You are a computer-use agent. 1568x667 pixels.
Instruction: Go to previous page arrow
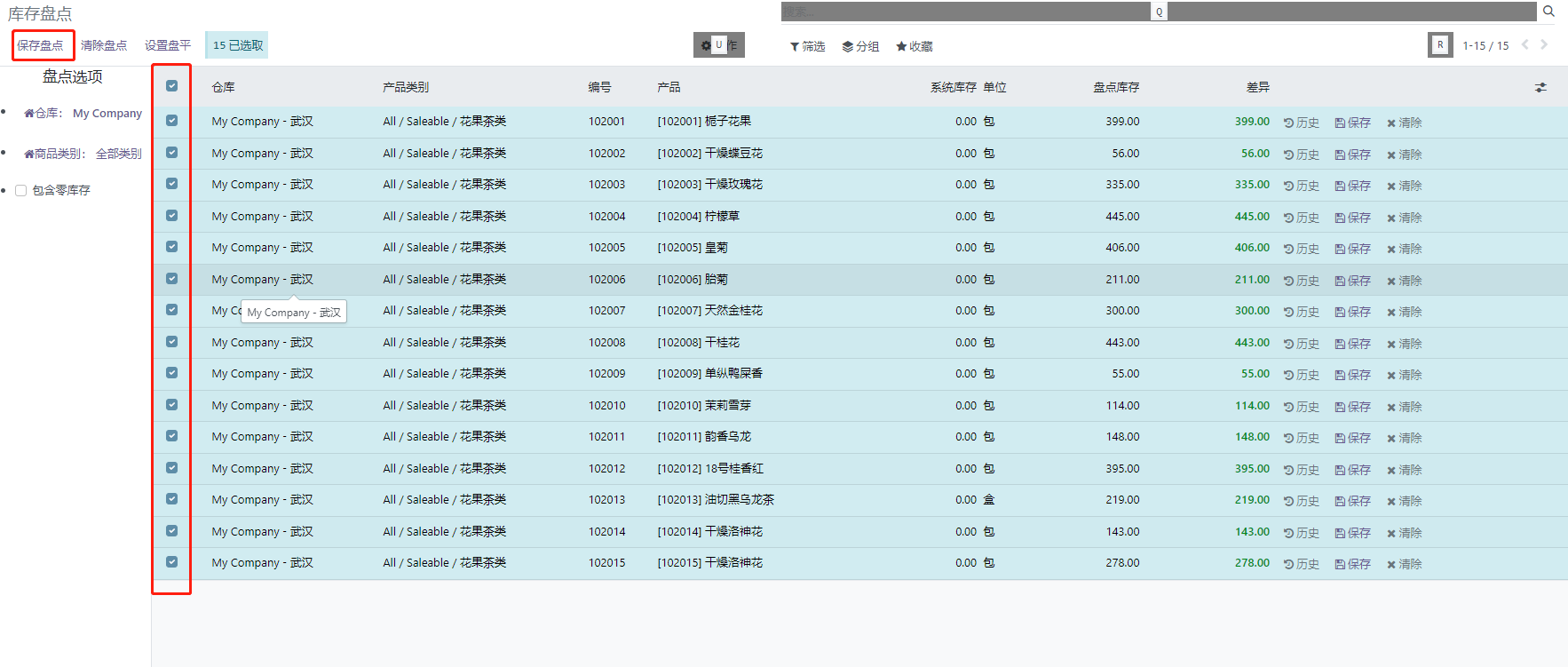1525,45
